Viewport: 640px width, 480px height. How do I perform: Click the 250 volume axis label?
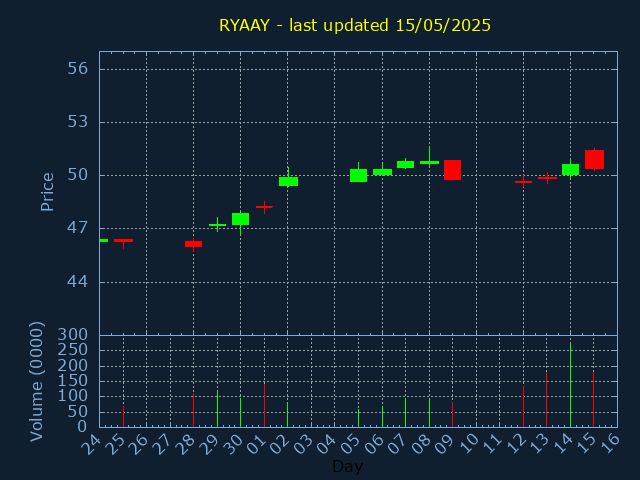73,350
